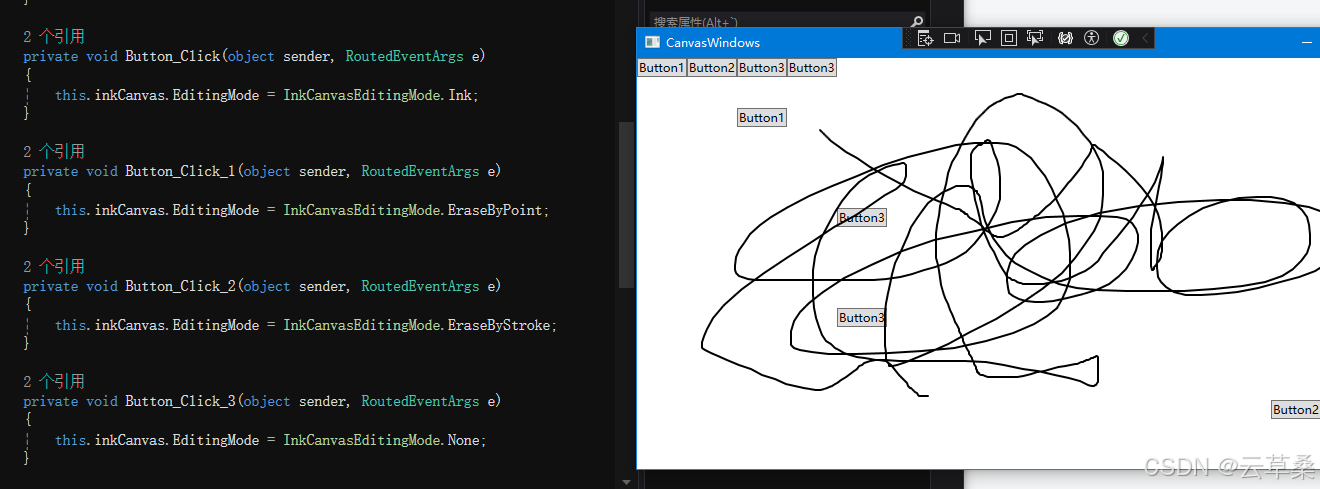The width and height of the screenshot is (1320, 489).
Task: Click the XAML Hot Reload icon
Action: pos(1065,38)
